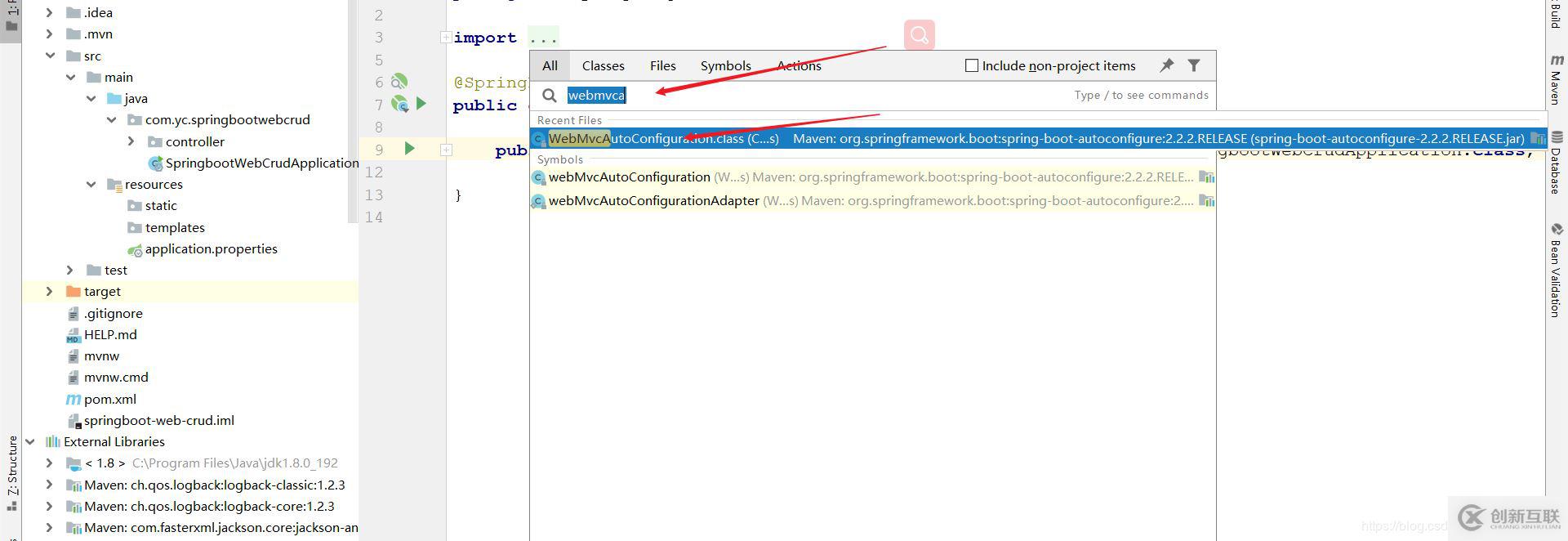Open the Structure tool window
The width and height of the screenshot is (1568, 541).
click(12, 472)
